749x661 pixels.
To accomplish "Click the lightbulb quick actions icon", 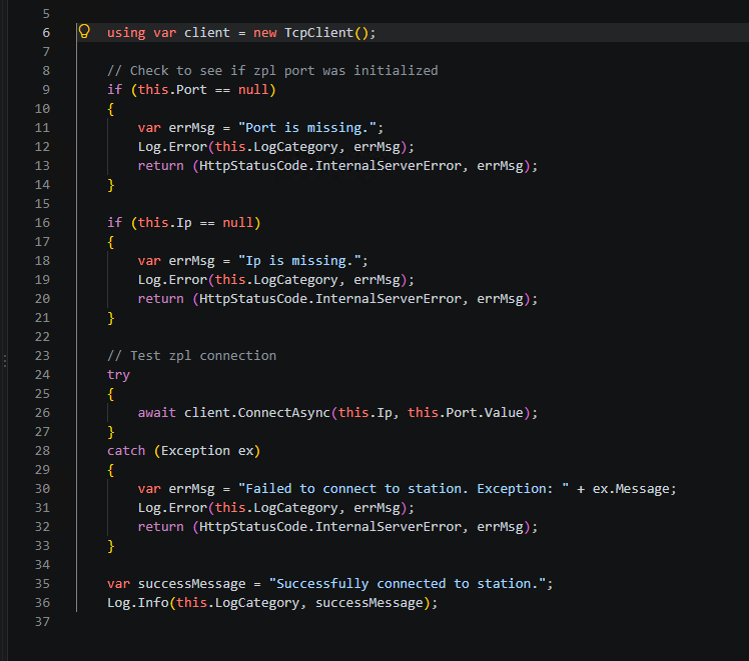I will [84, 32].
